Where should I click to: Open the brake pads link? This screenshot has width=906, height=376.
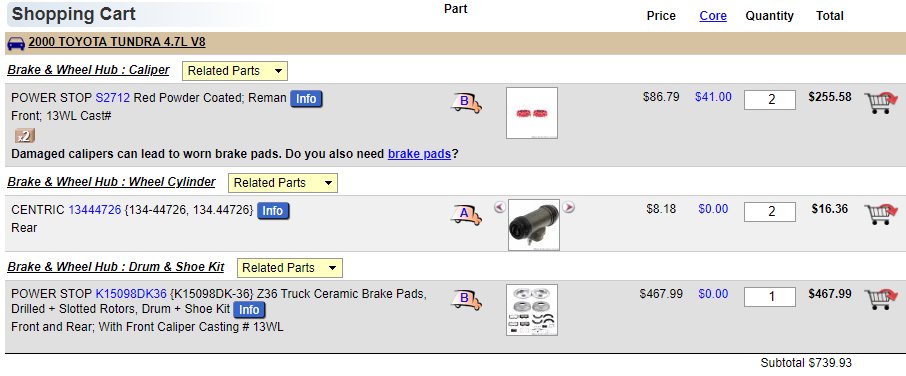tap(419, 154)
